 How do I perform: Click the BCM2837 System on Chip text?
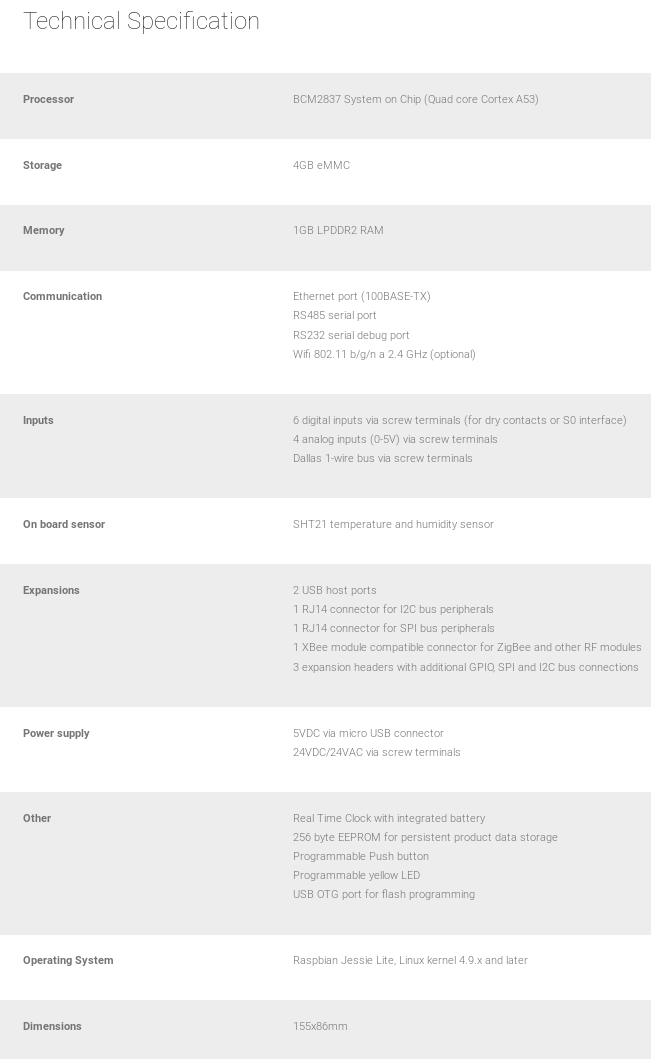pos(415,99)
